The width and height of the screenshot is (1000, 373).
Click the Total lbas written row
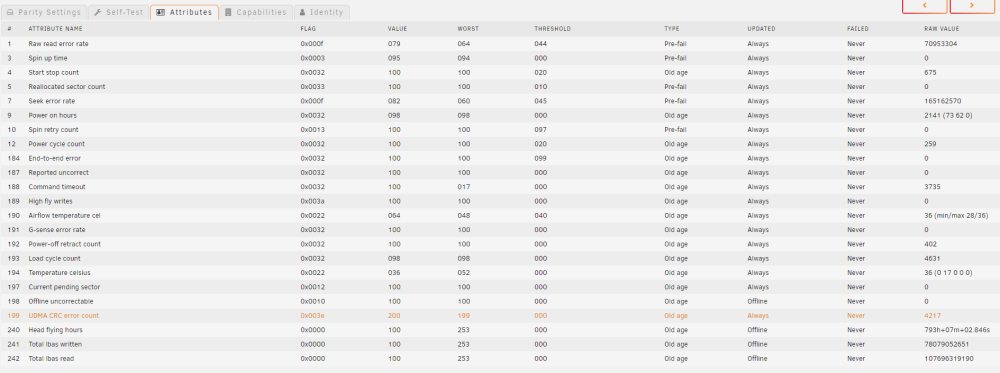[500, 344]
